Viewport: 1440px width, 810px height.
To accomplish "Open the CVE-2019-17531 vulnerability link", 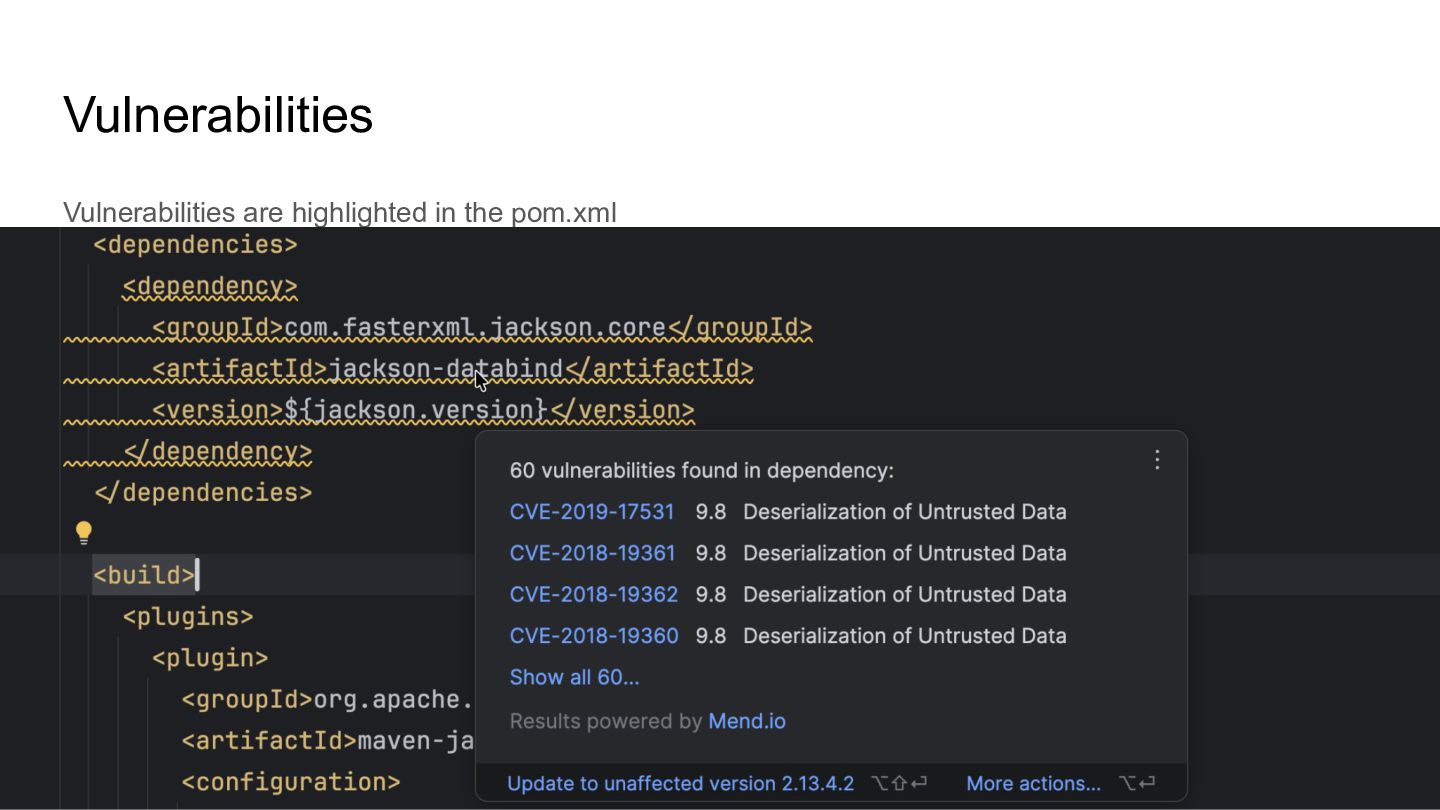I will [592, 512].
